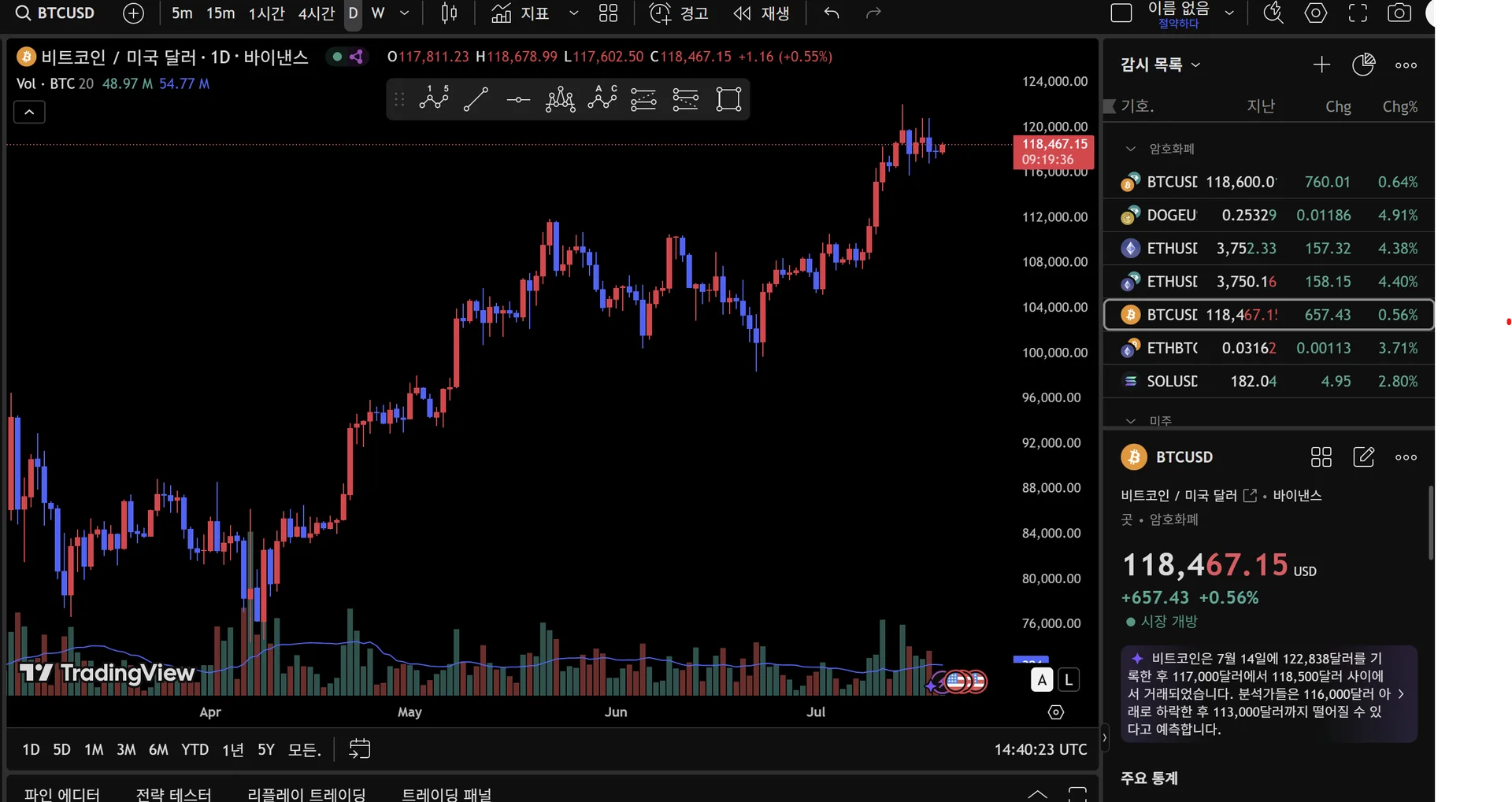Set chart range to 5Y

pyautogui.click(x=266, y=750)
